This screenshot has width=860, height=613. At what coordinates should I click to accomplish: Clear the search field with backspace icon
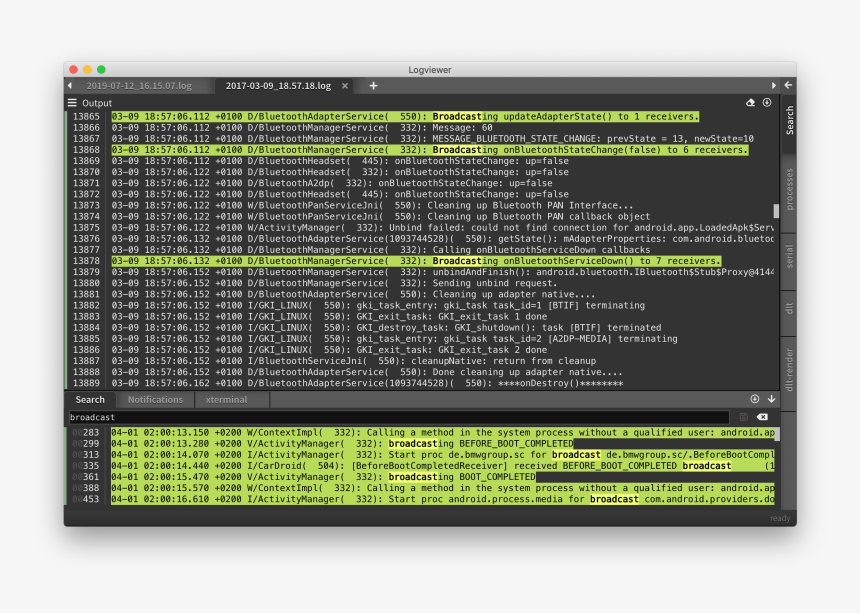point(762,417)
